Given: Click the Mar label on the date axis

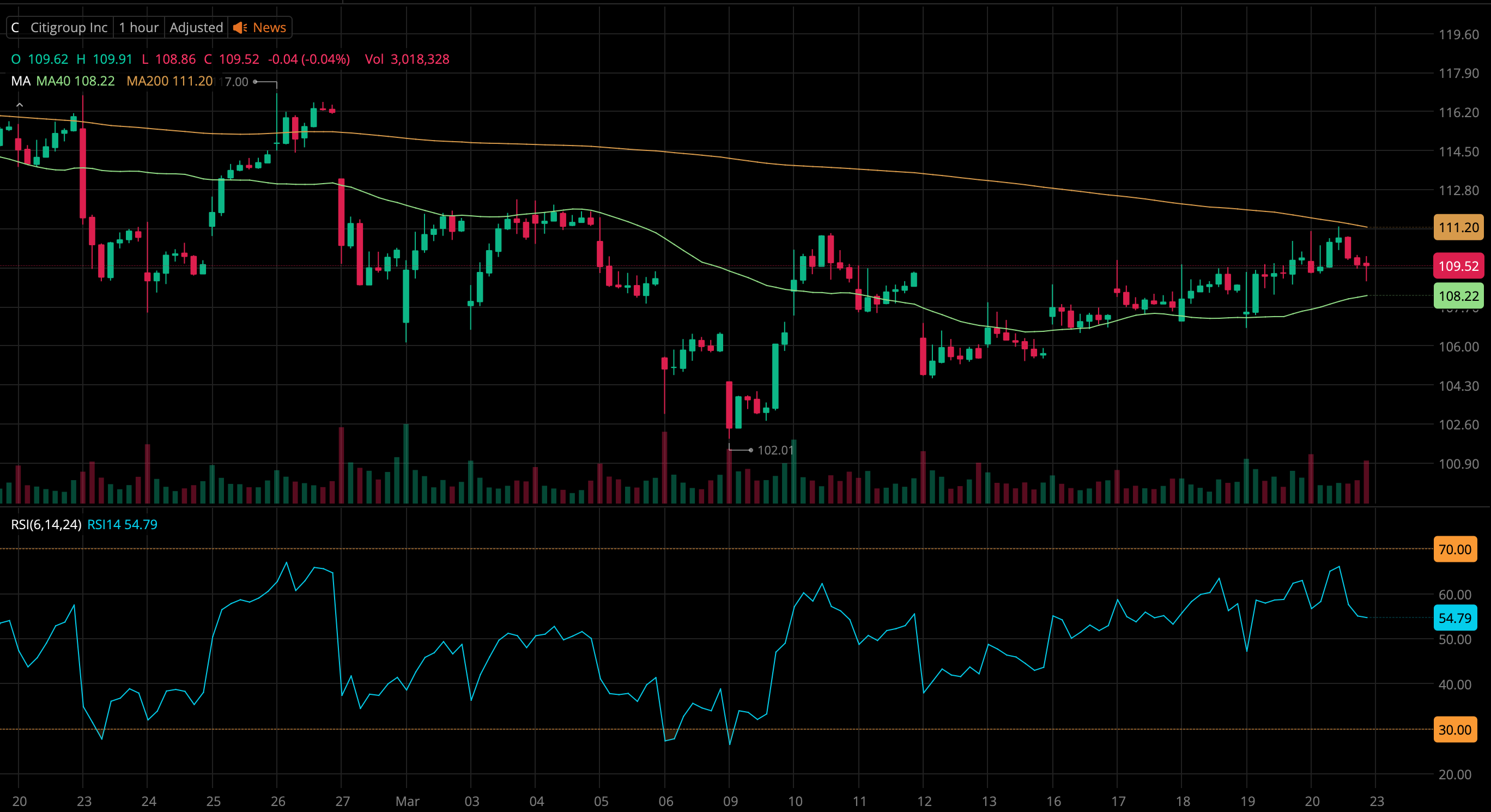Looking at the screenshot, I should (x=407, y=801).
